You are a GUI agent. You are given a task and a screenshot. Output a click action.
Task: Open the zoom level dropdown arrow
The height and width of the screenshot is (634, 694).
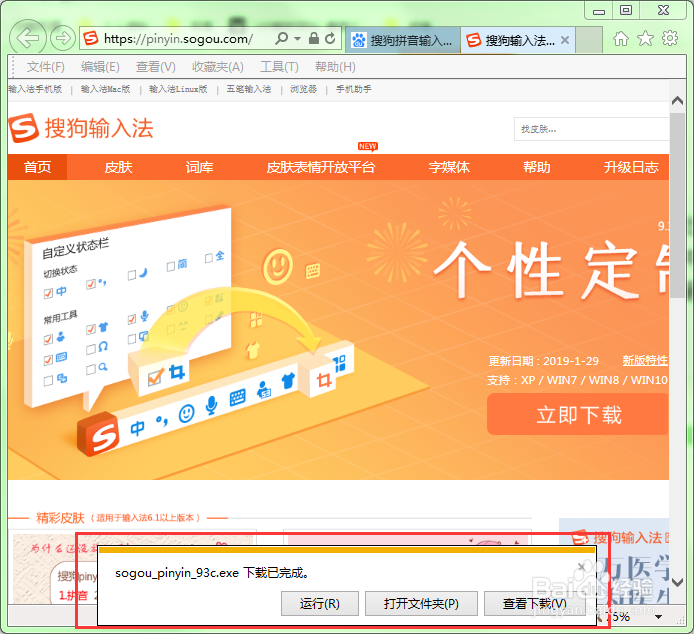click(659, 617)
